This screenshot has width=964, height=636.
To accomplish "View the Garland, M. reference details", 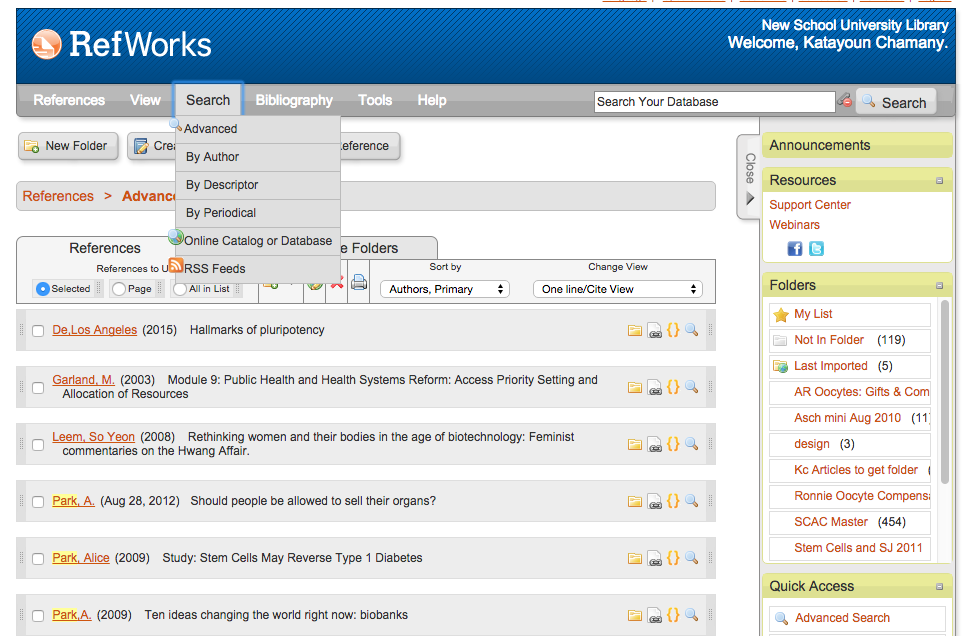I will 692,387.
